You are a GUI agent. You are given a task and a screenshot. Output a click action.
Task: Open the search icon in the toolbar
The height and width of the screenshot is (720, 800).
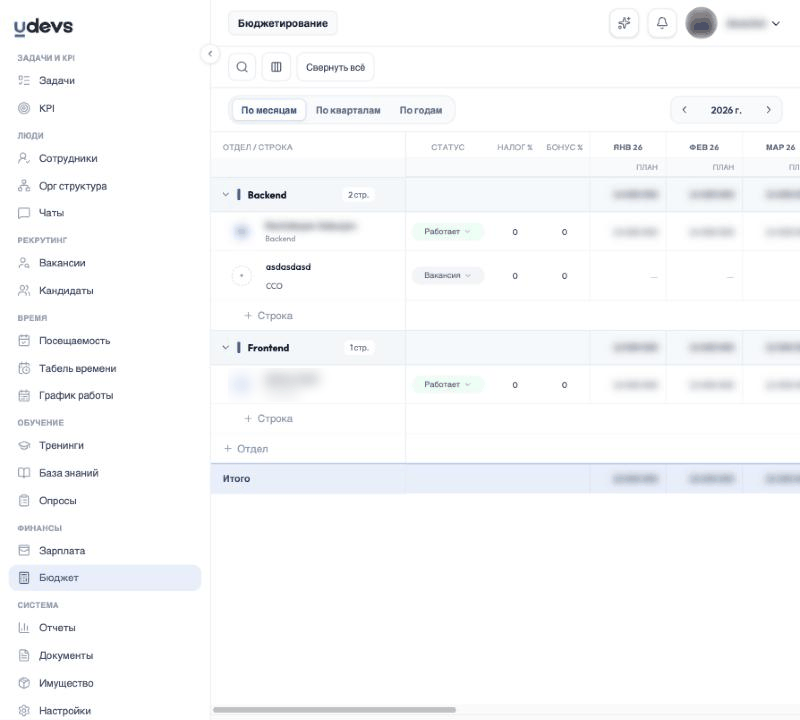click(242, 67)
